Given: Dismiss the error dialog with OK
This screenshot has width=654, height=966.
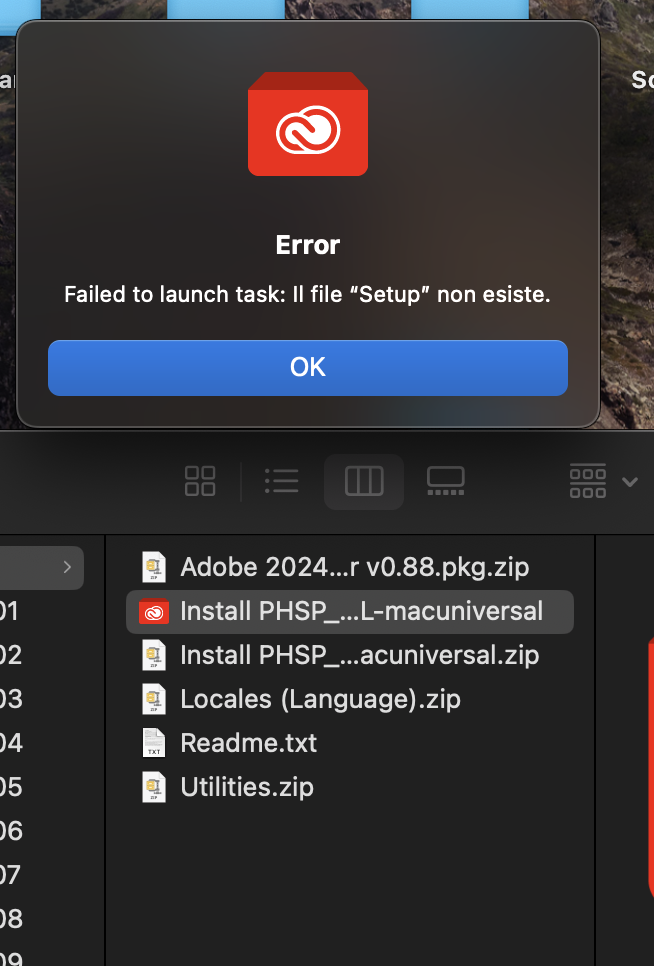Looking at the screenshot, I should point(307,367).
